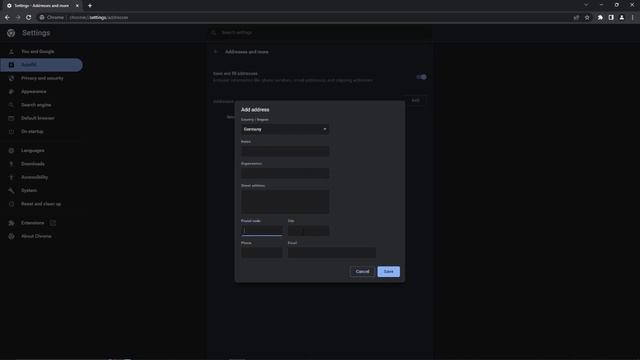The height and width of the screenshot is (360, 640).
Task: Click the System wrench icon
Action: tap(11, 191)
